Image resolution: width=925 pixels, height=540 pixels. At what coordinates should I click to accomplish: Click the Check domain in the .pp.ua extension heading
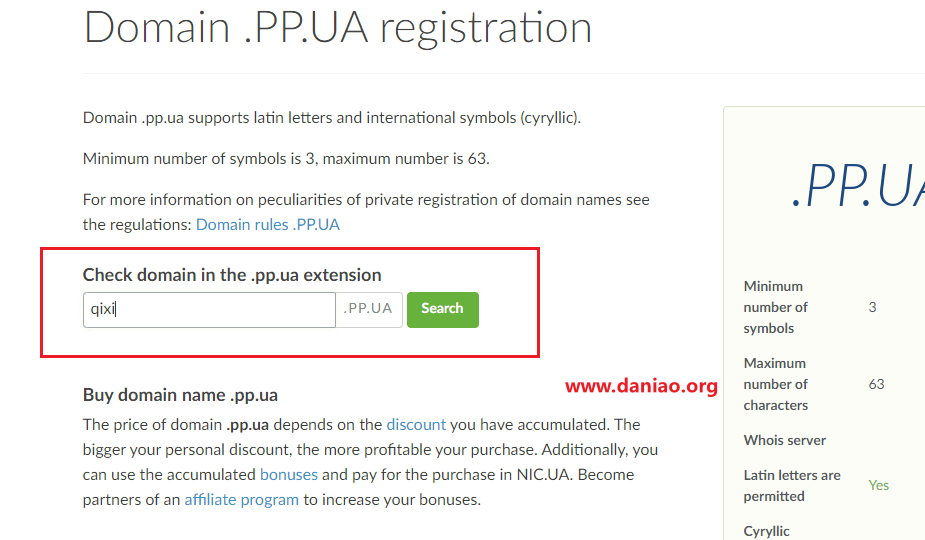point(232,275)
